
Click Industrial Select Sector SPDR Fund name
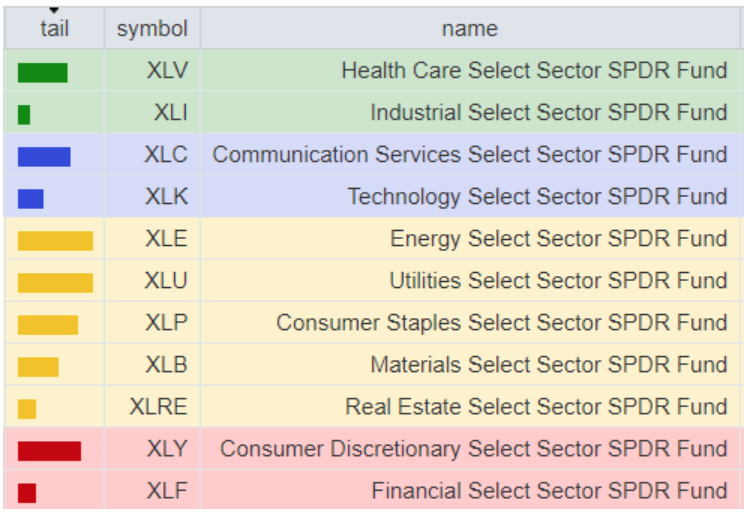click(549, 113)
